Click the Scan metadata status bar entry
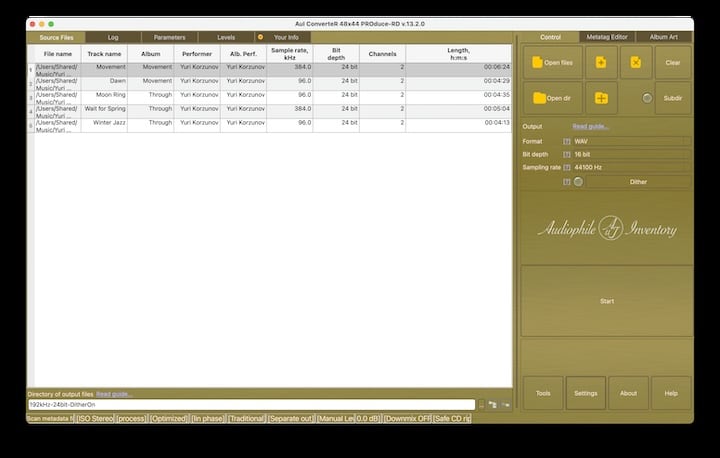The width and height of the screenshot is (720, 458). coord(51,418)
